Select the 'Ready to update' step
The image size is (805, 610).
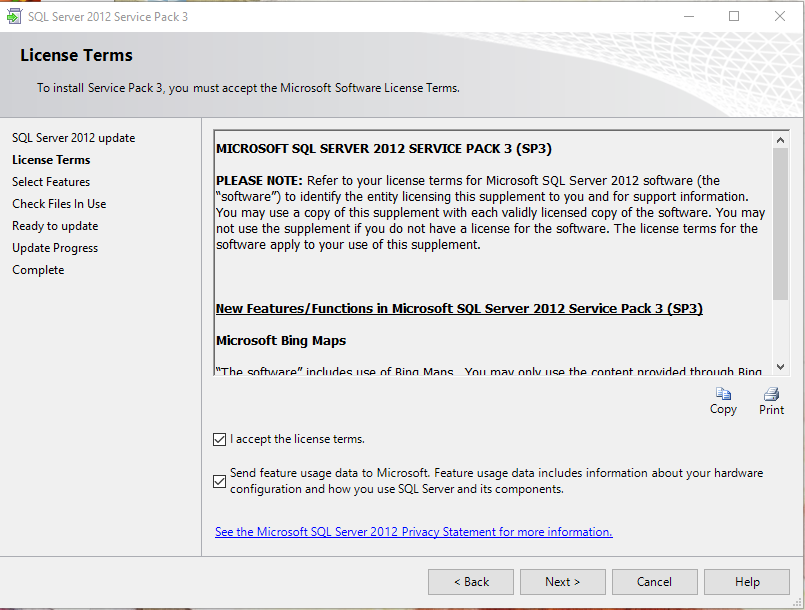[54, 225]
